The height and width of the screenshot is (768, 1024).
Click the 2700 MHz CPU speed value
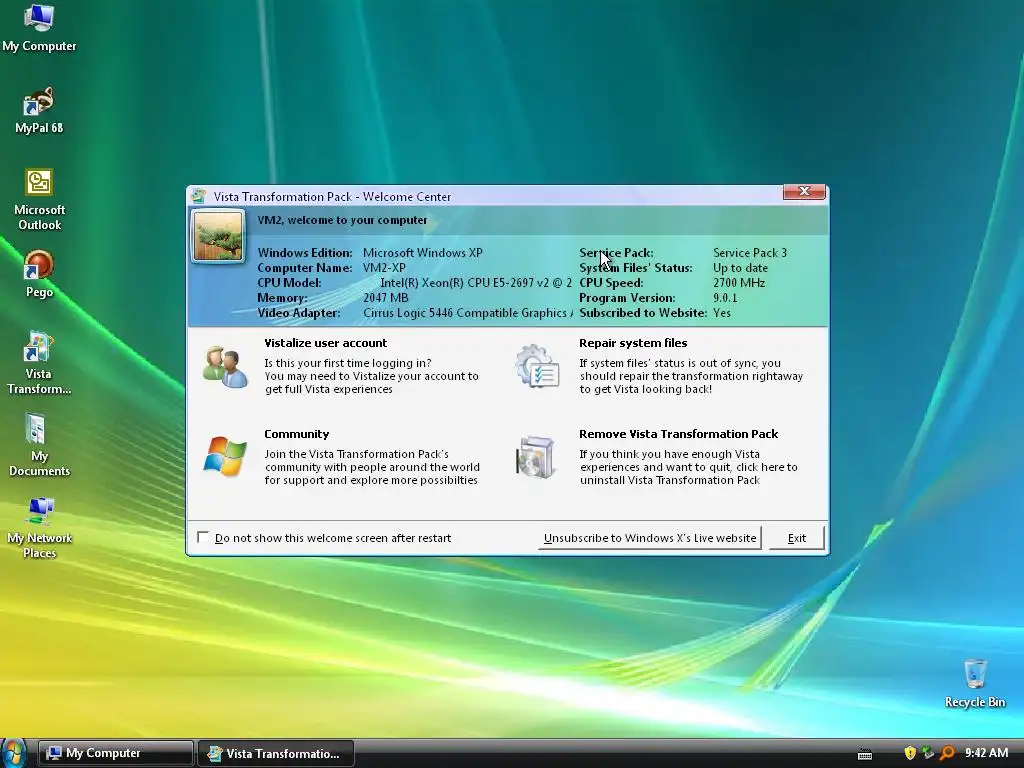[x=739, y=283]
